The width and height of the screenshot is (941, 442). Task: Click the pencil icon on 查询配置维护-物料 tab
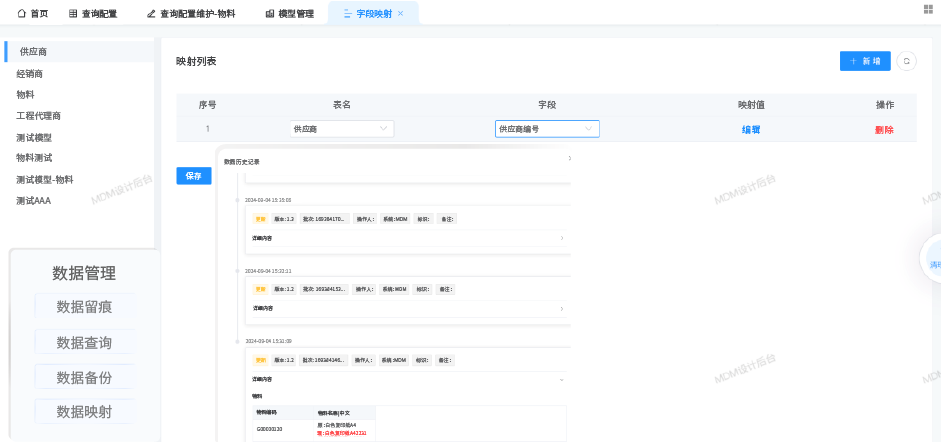point(151,14)
